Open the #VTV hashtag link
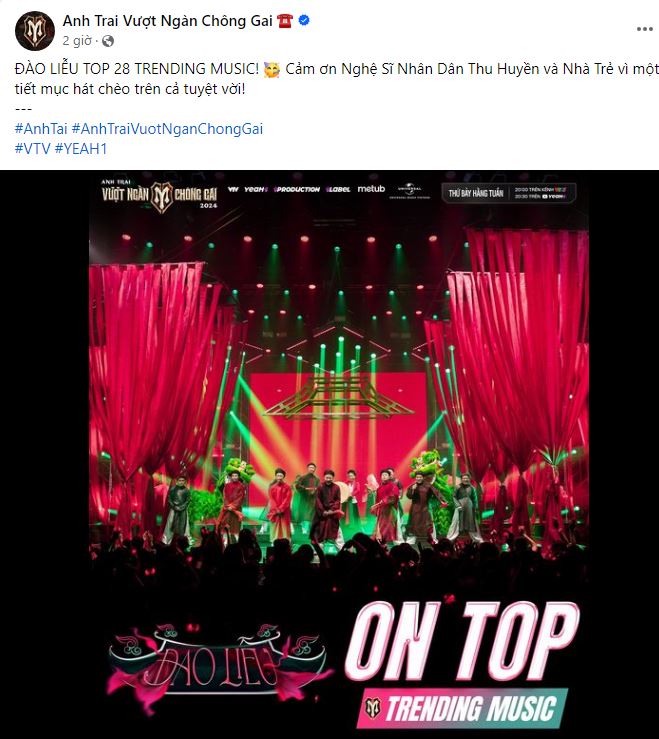Screen dimensions: 659x739 (x=33, y=148)
